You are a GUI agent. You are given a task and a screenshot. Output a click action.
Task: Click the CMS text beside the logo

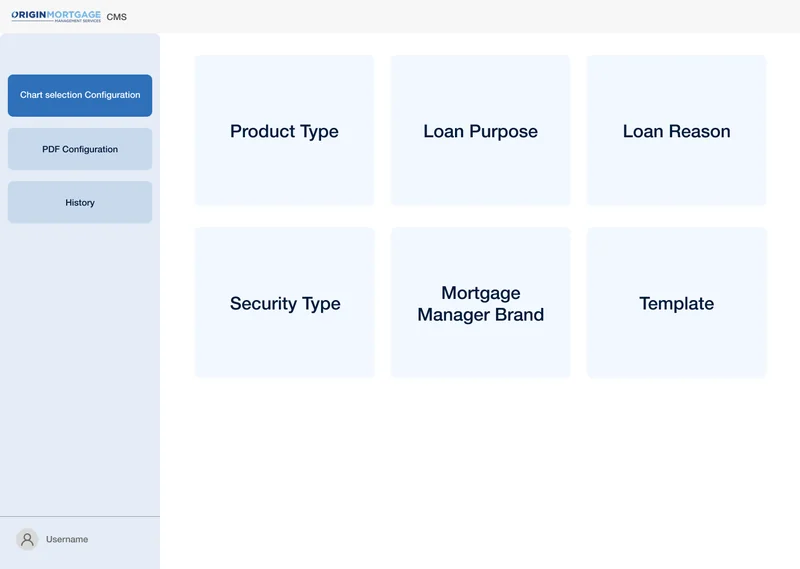[117, 17]
